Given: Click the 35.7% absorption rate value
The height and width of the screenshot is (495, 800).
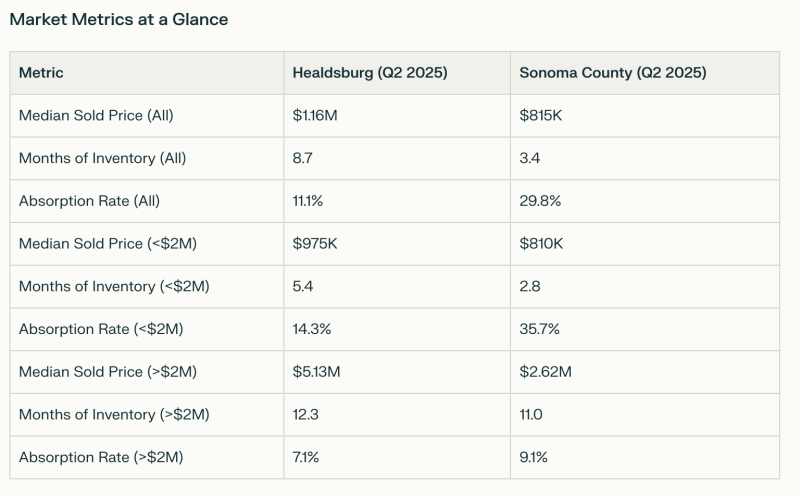Looking at the screenshot, I should pyautogui.click(x=540, y=329).
